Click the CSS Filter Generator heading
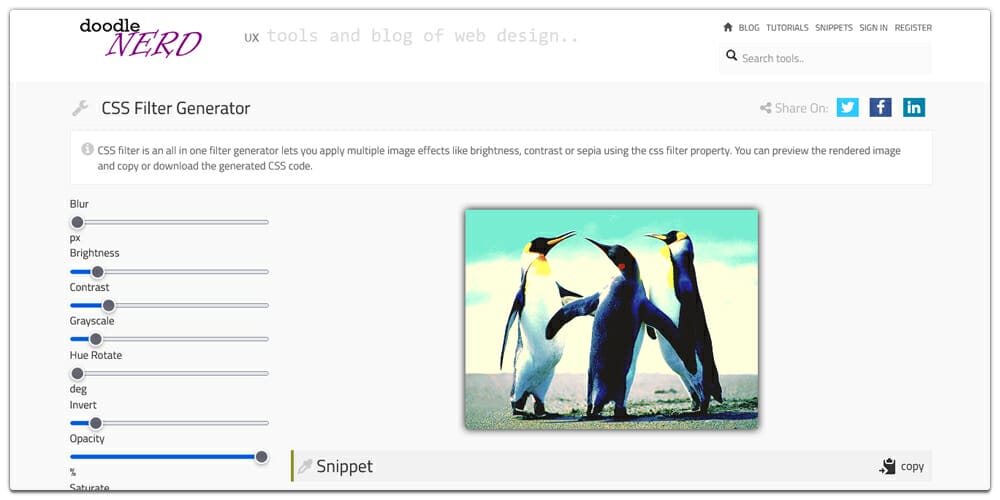This screenshot has width=1000, height=500. click(176, 108)
